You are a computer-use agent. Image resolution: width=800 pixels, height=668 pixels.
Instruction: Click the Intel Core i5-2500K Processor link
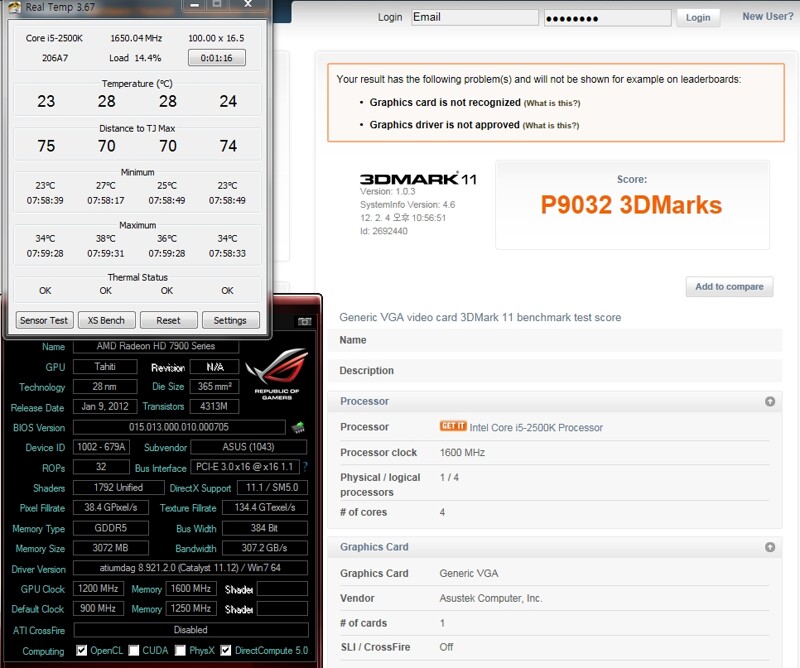[536, 428]
